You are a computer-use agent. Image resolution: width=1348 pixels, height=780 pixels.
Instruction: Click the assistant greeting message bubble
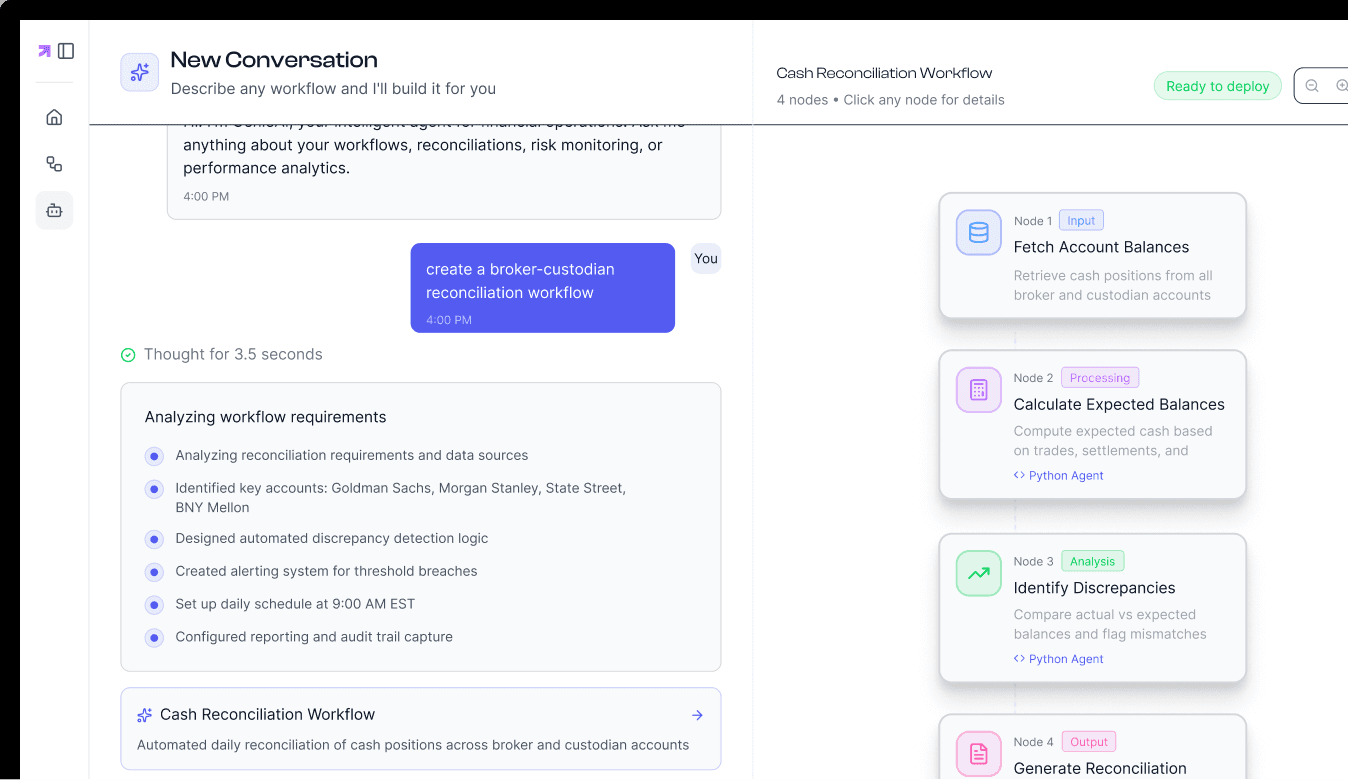[x=444, y=172]
